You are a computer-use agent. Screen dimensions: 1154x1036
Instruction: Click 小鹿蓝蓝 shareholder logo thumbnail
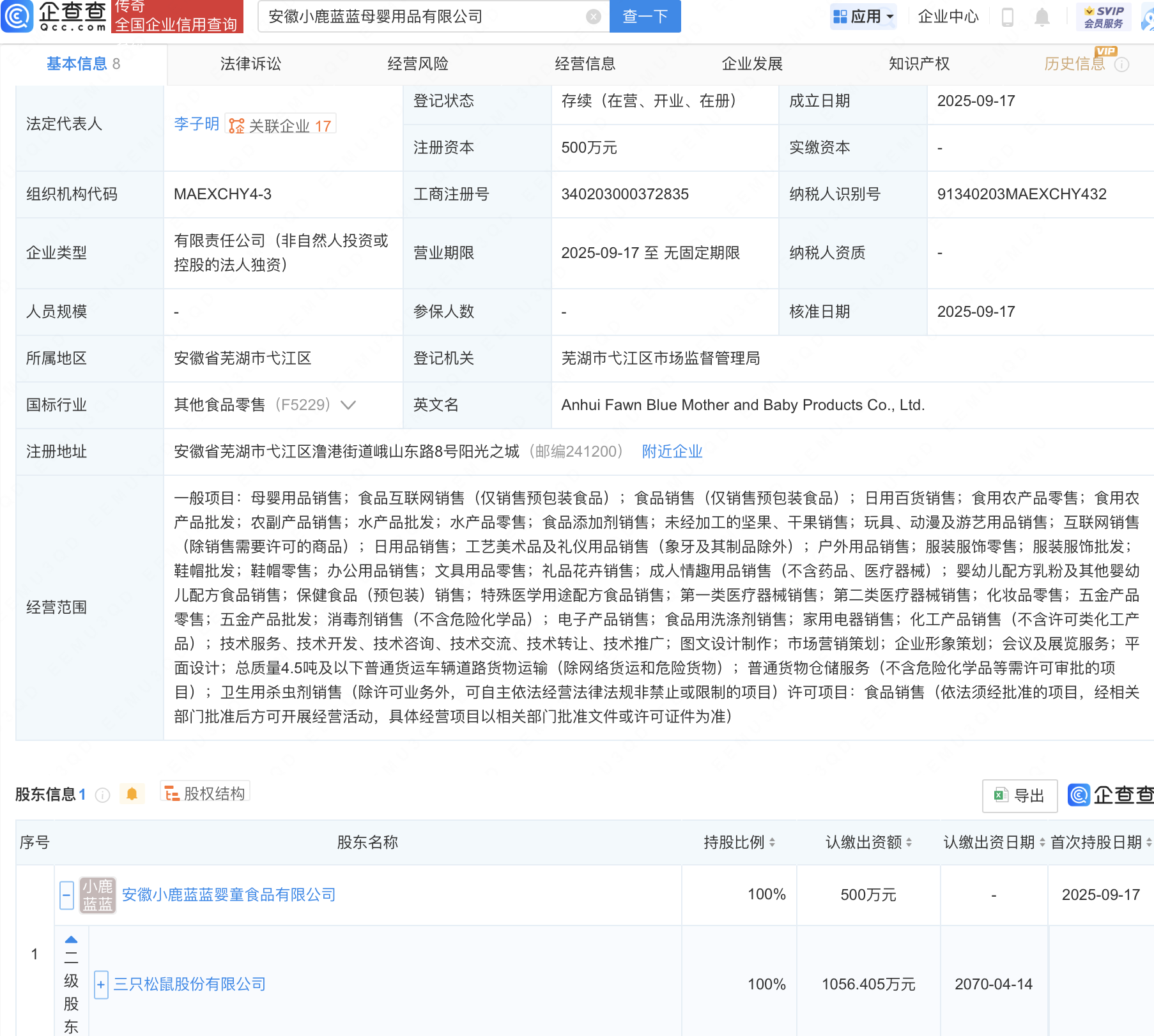click(98, 895)
